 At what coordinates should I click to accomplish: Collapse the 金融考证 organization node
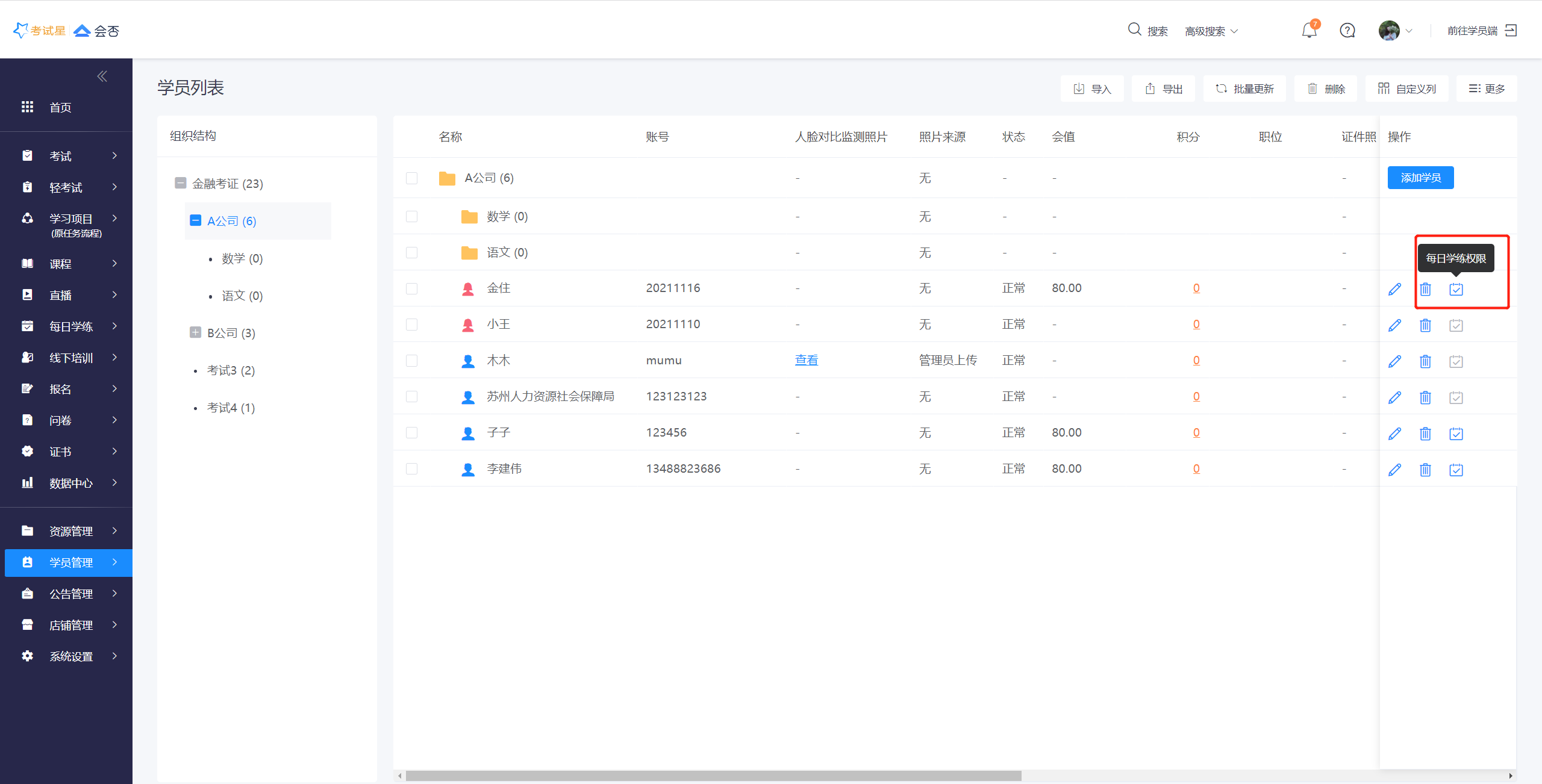pyautogui.click(x=180, y=183)
